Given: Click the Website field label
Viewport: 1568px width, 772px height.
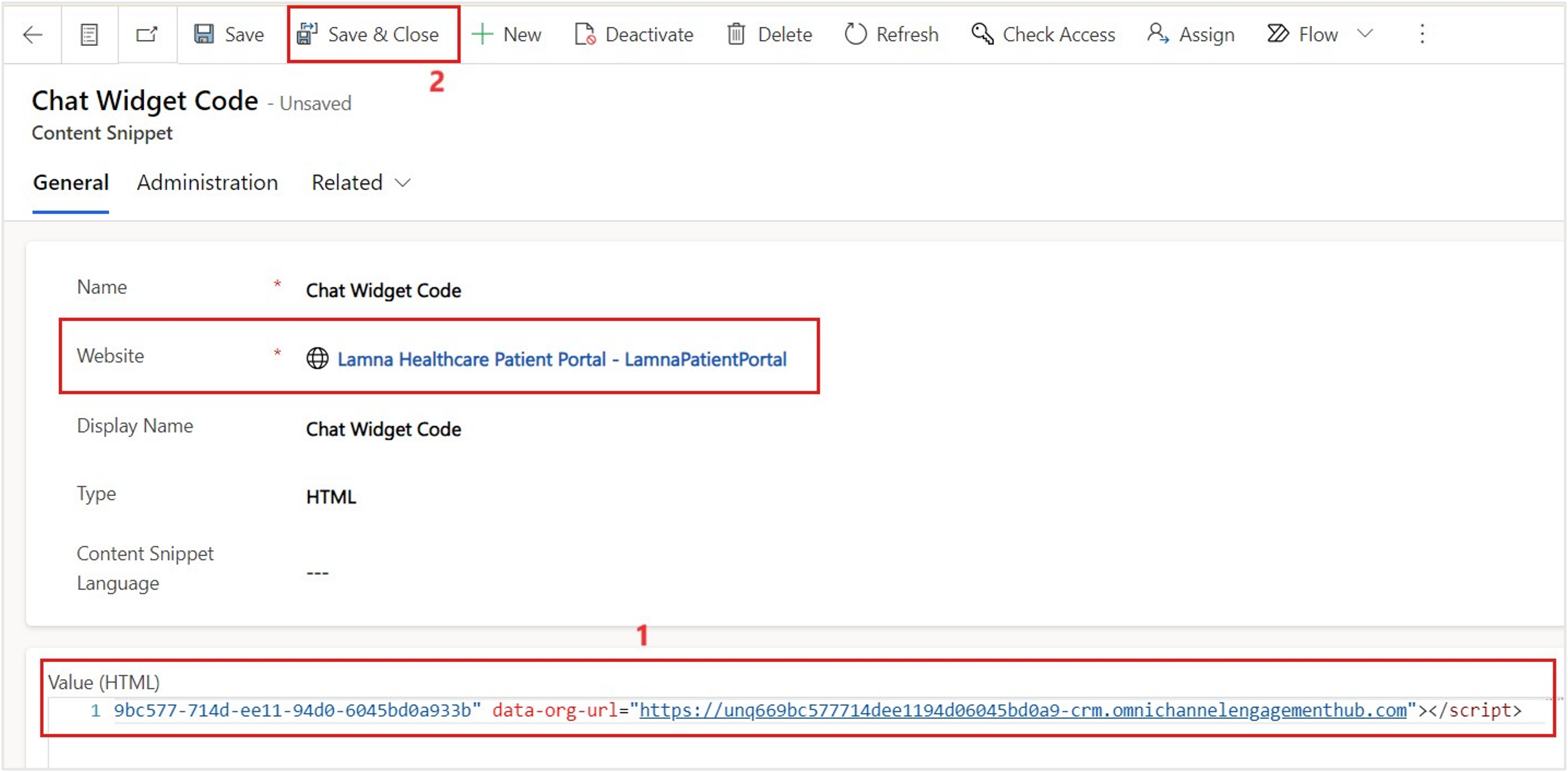Looking at the screenshot, I should tap(110, 356).
